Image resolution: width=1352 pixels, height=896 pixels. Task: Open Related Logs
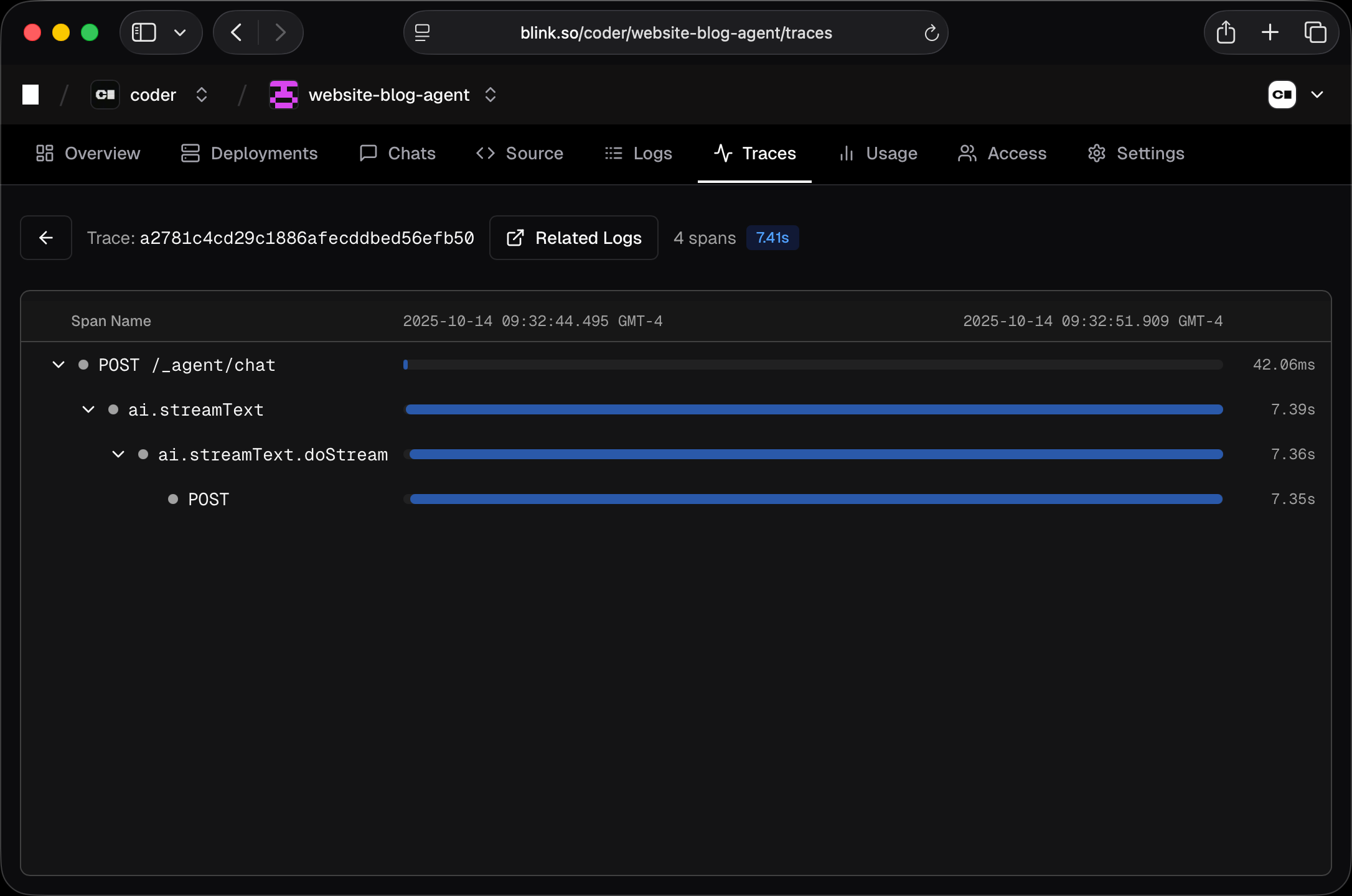pos(573,238)
